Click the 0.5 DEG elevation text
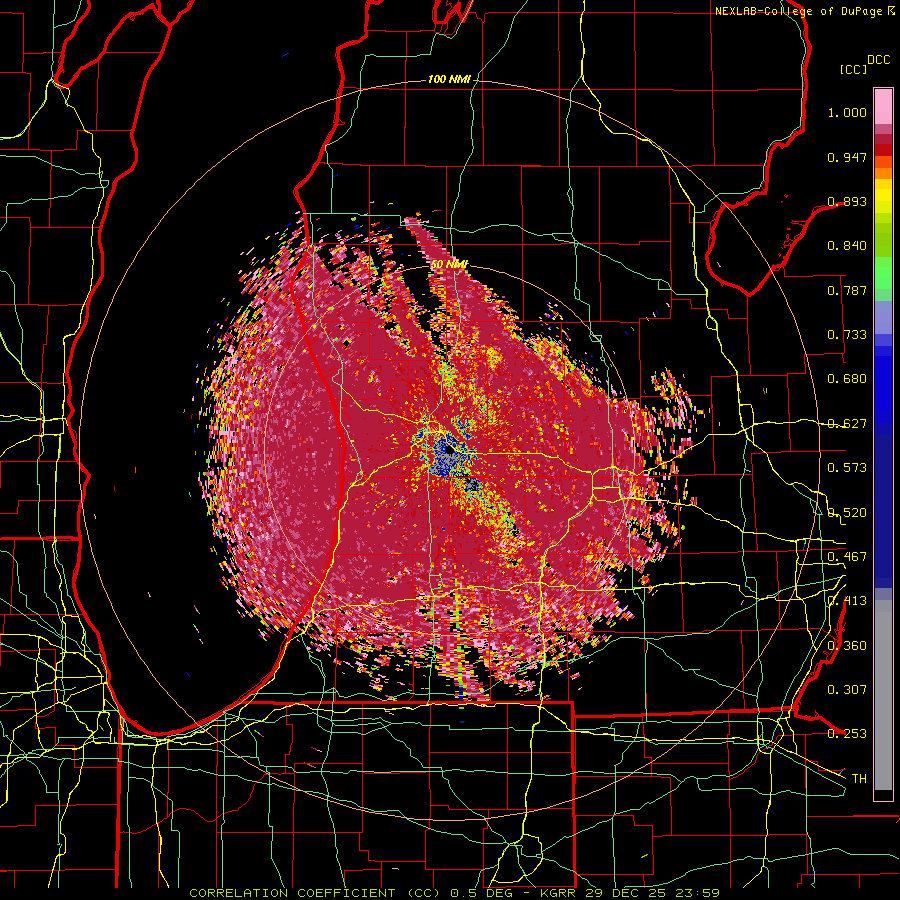900x900 pixels. [482, 893]
